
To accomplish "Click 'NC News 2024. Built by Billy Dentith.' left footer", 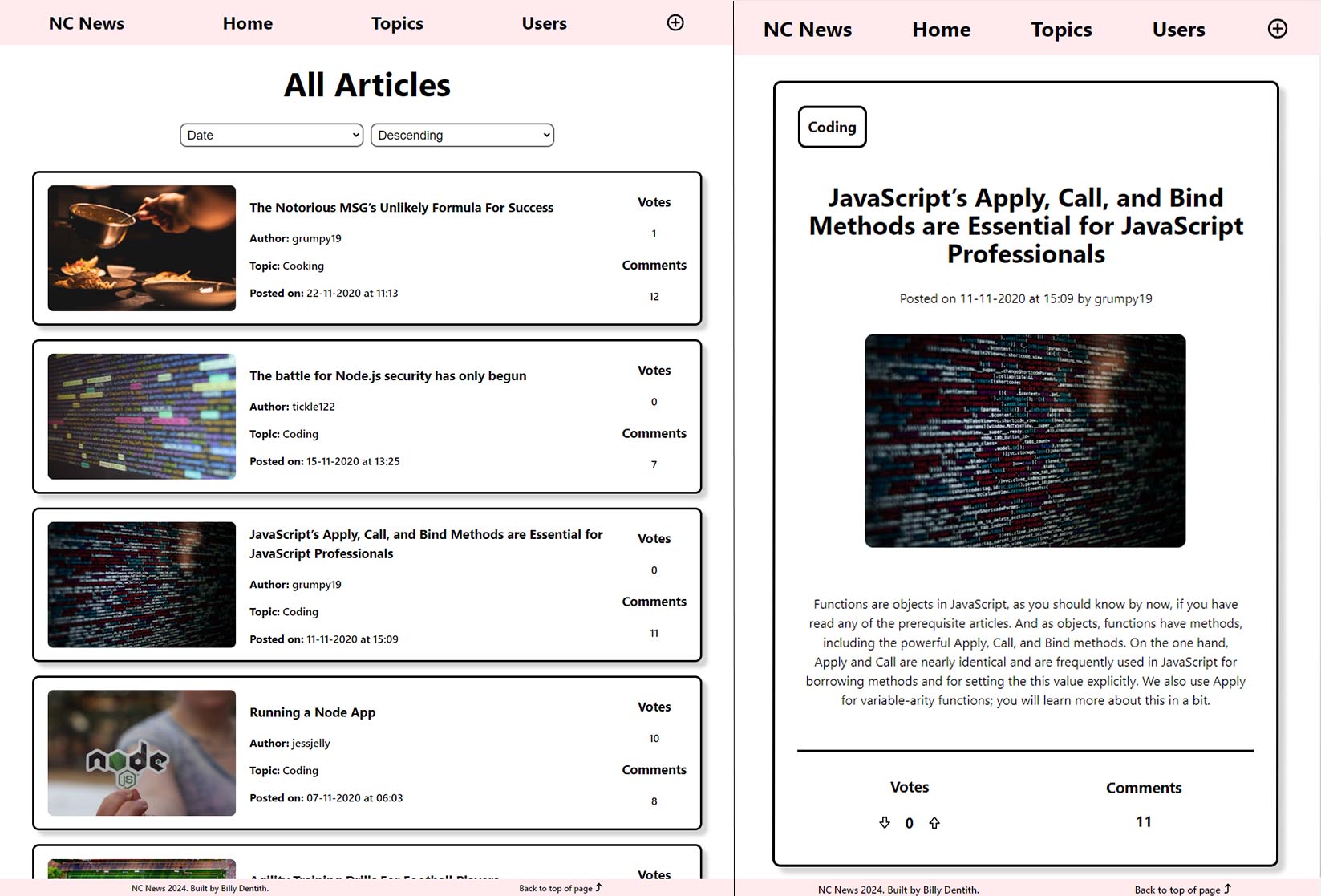I will pos(200,888).
